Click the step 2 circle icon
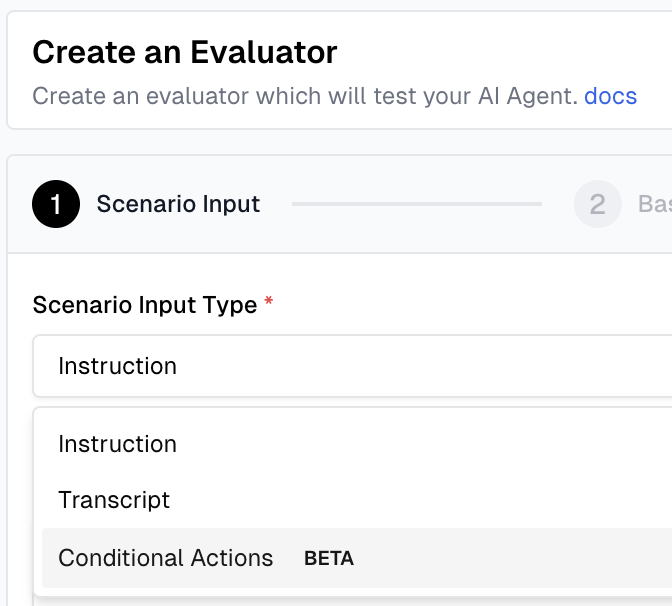Image resolution: width=672 pixels, height=606 pixels. (x=597, y=204)
